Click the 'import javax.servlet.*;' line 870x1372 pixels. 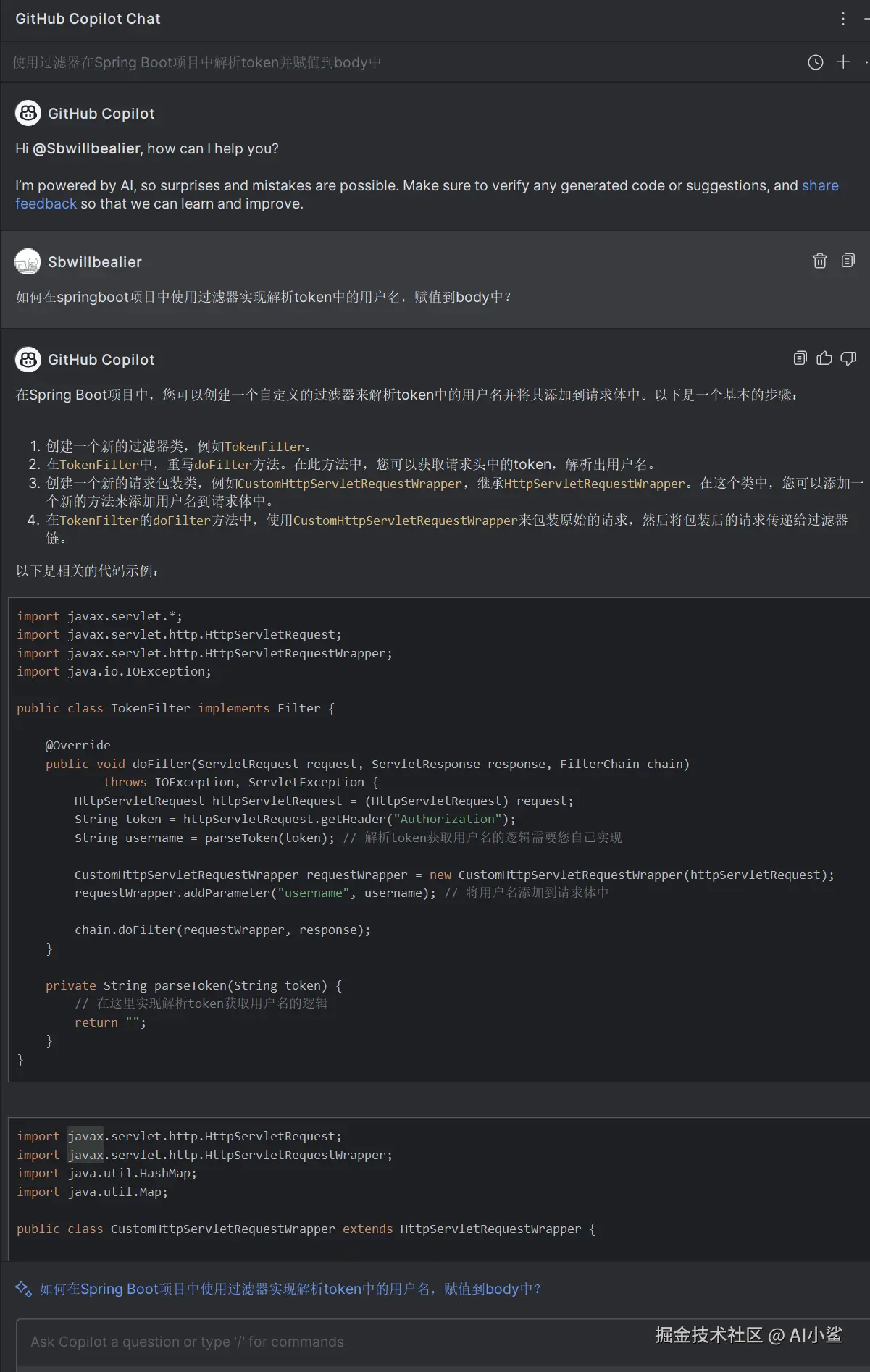point(99,616)
